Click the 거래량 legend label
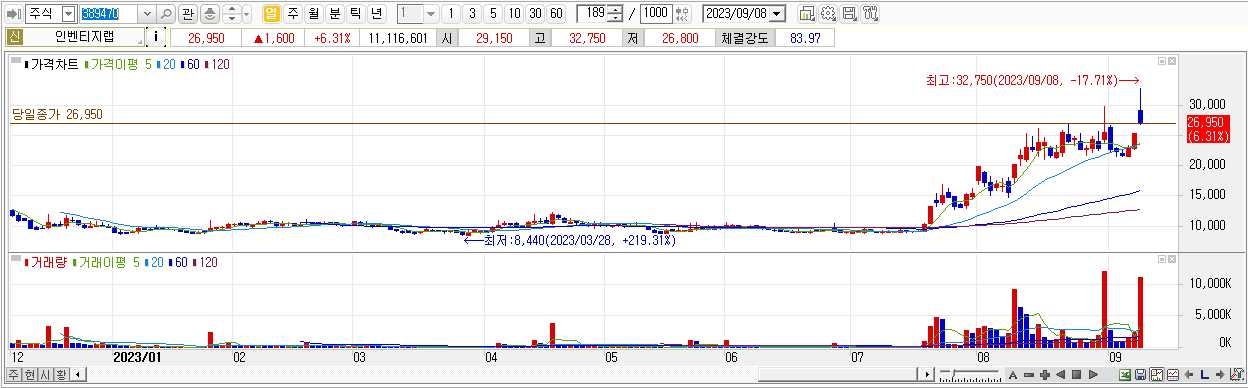The width and height of the screenshot is (1248, 388). 49,262
